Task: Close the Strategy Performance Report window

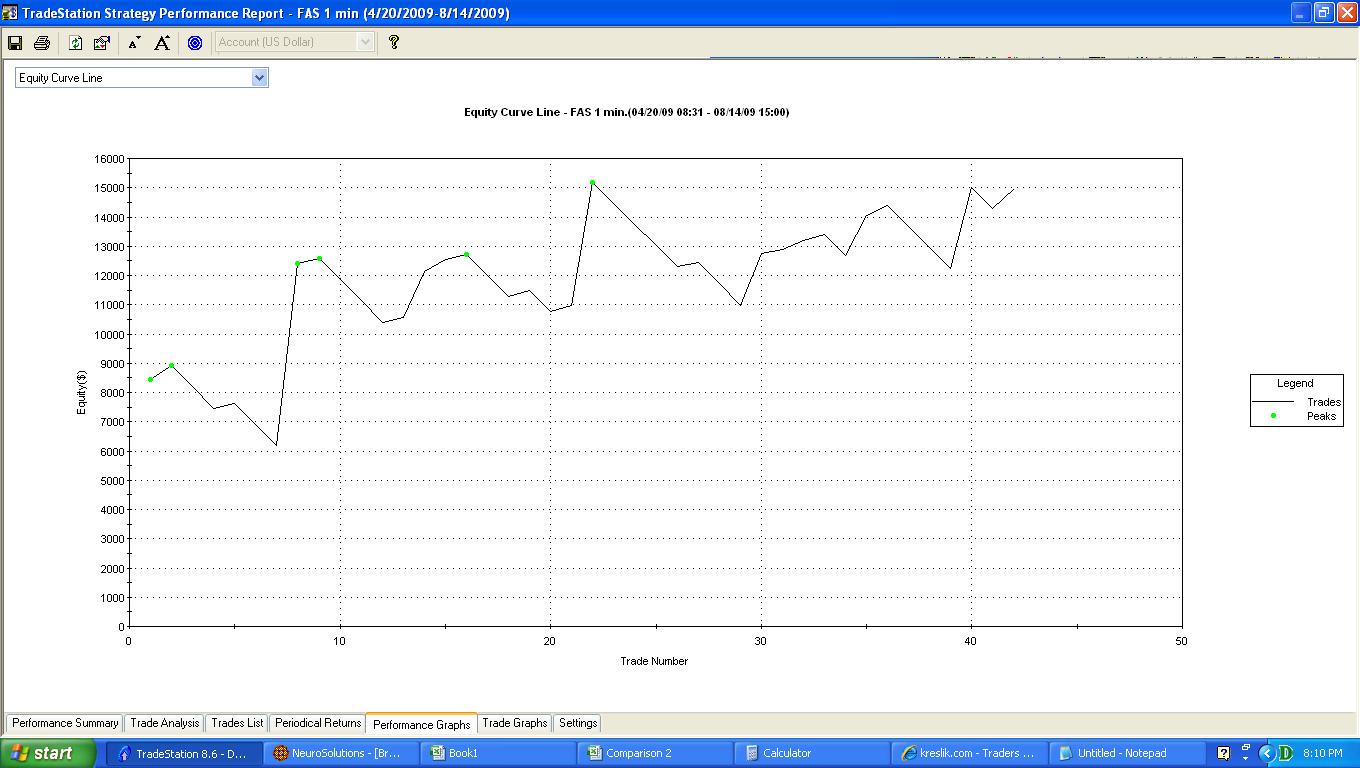Action: pos(1346,13)
